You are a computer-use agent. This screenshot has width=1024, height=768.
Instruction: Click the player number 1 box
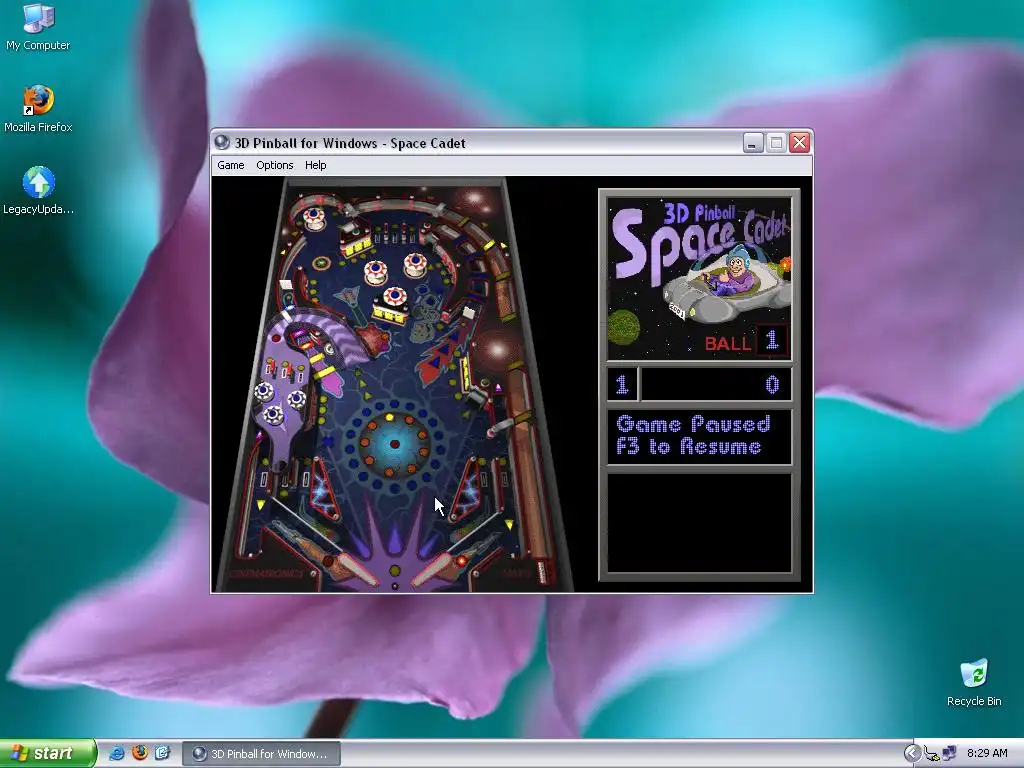tap(622, 384)
